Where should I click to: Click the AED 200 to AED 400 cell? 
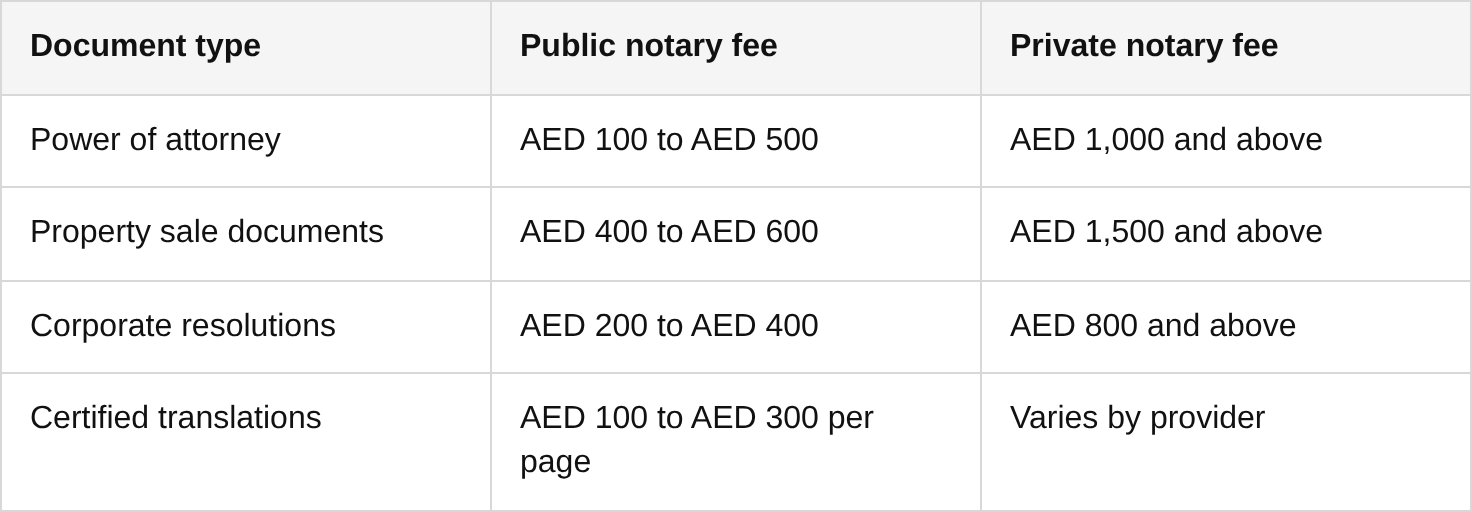[x=668, y=326]
